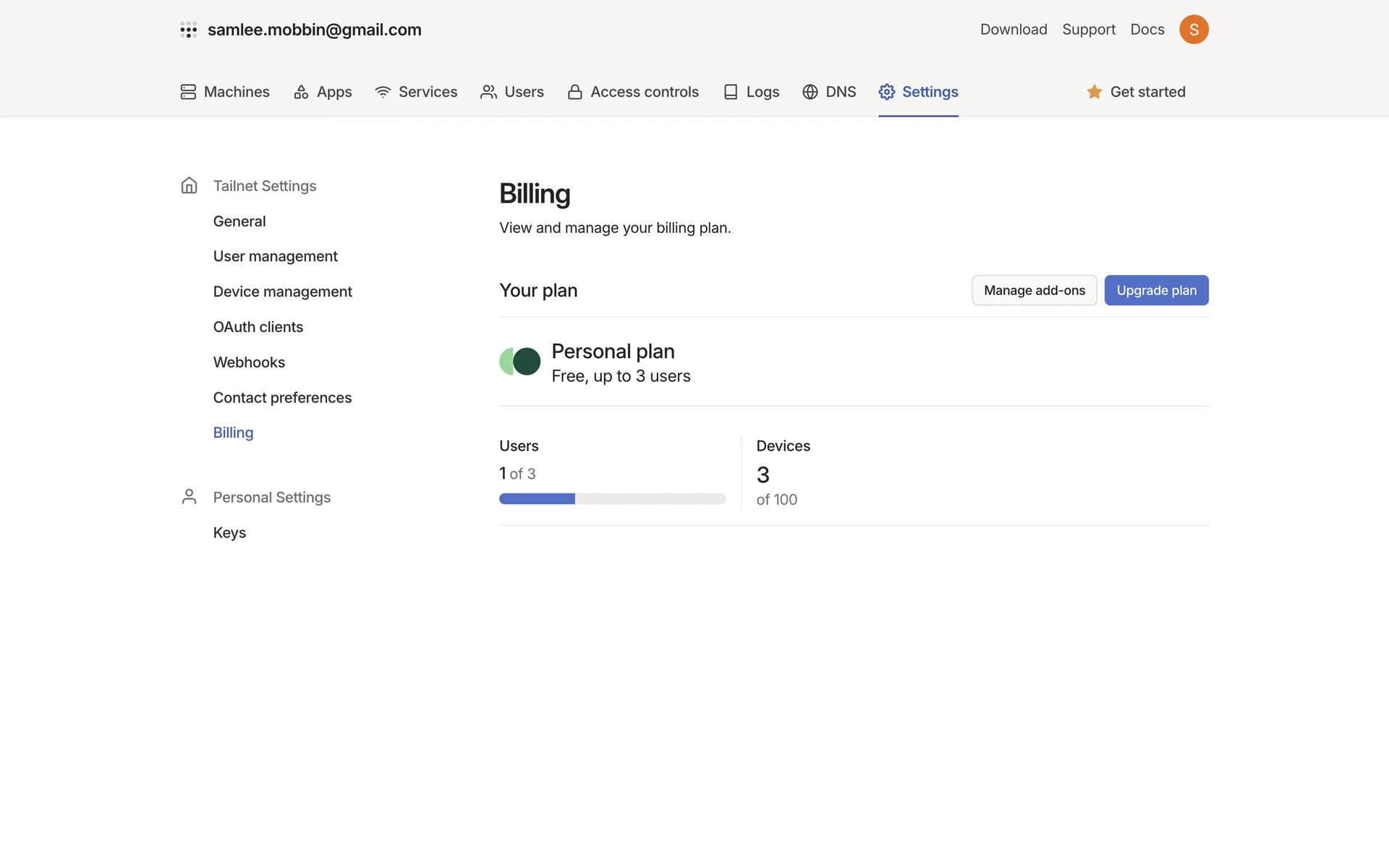Click the Logs book icon
1389x868 pixels.
coord(731,92)
